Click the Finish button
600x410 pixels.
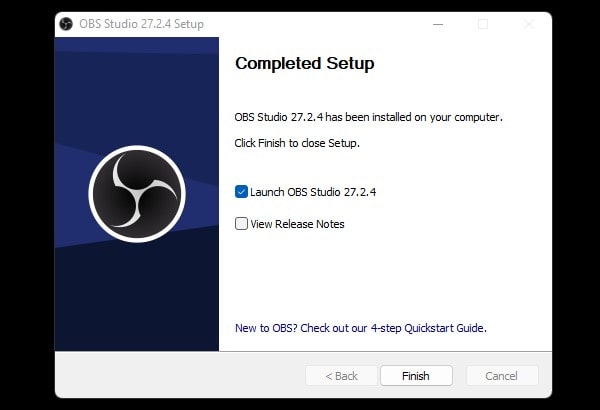(x=416, y=376)
